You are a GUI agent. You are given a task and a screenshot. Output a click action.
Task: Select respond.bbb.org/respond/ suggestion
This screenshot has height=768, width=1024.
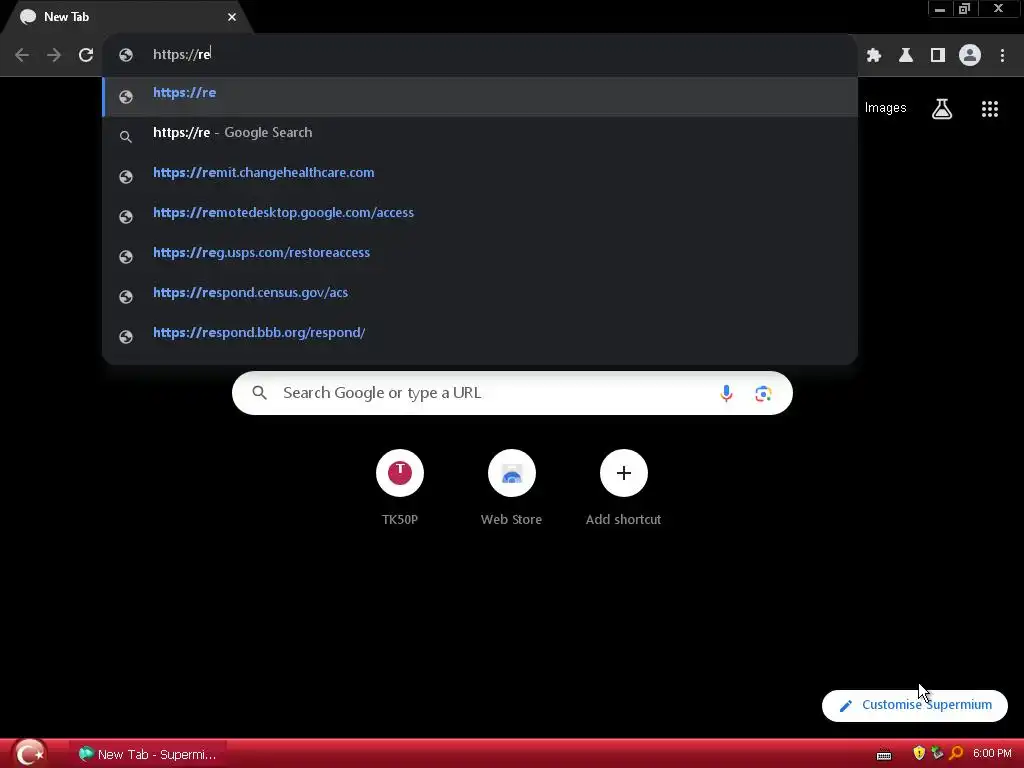pyautogui.click(x=480, y=332)
